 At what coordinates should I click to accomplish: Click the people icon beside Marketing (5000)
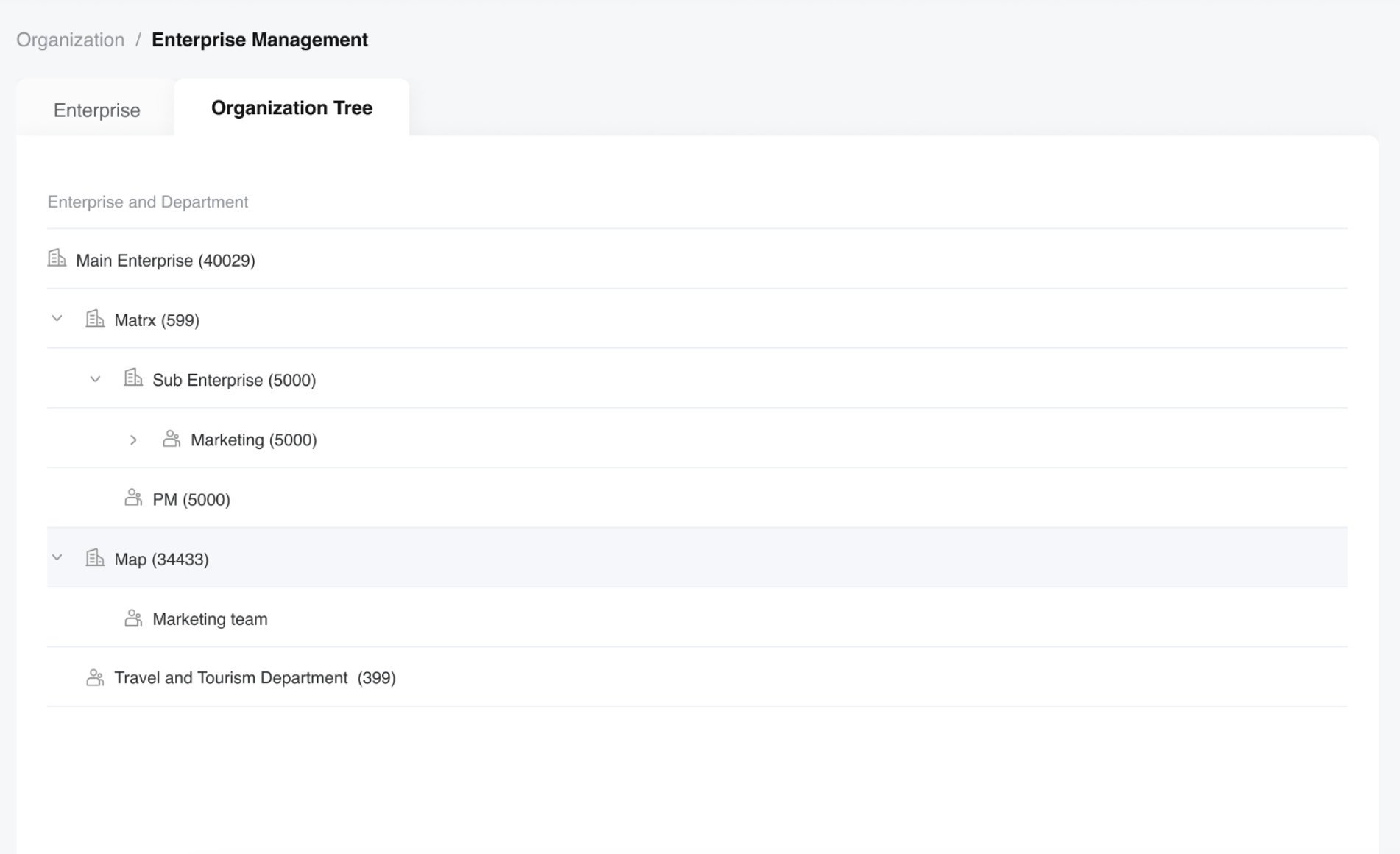click(x=172, y=439)
